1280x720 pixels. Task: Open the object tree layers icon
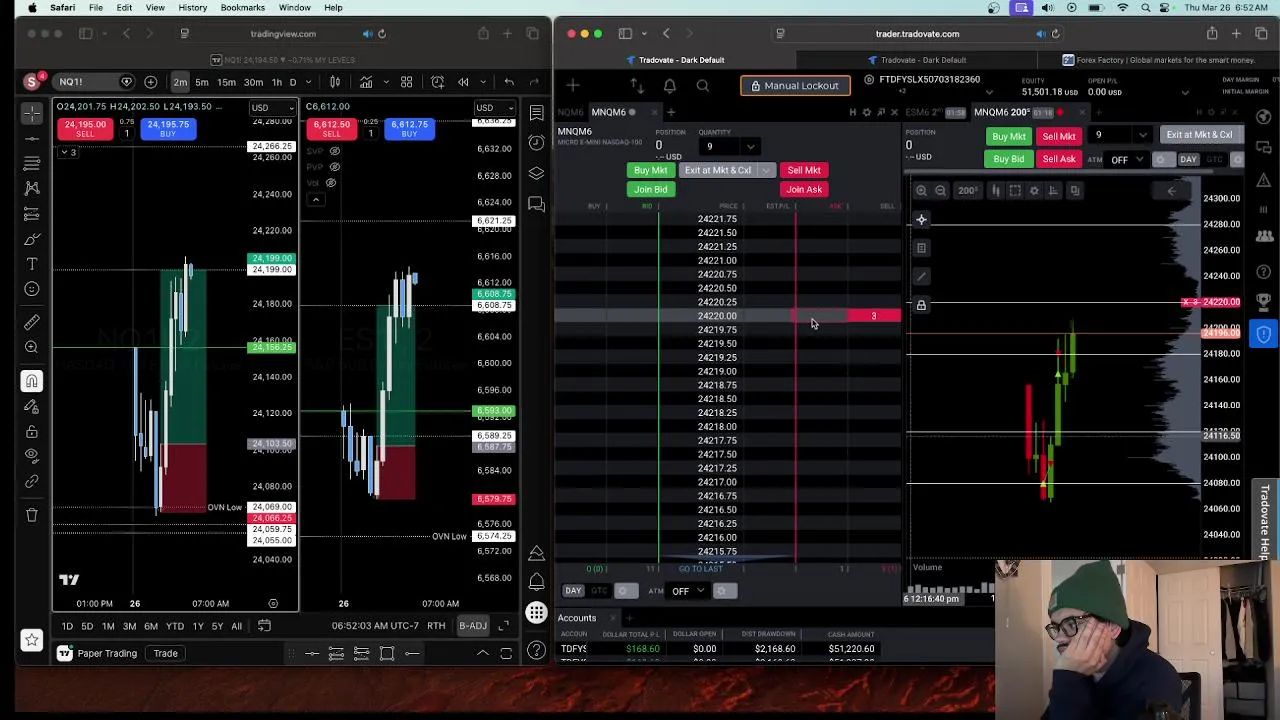tap(537, 173)
